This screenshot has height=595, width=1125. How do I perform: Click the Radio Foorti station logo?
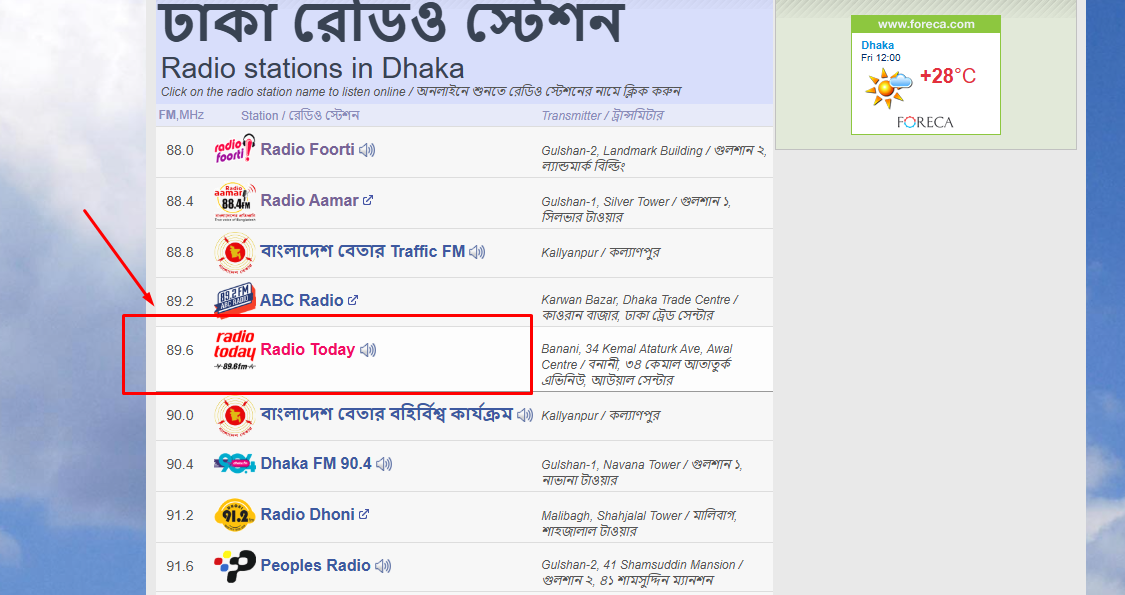[234, 148]
